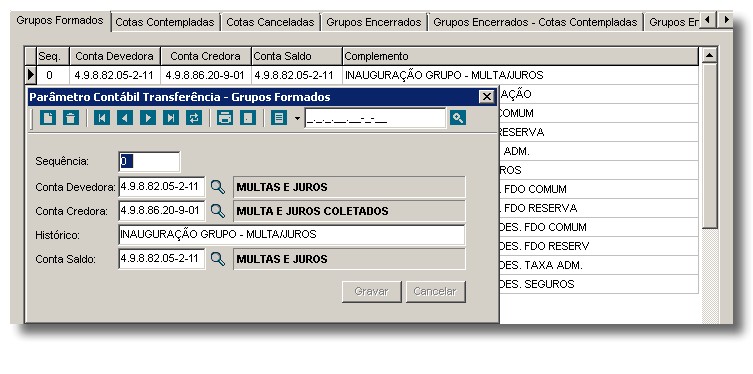
Task: Click the Complemento column header
Action: click(521, 56)
